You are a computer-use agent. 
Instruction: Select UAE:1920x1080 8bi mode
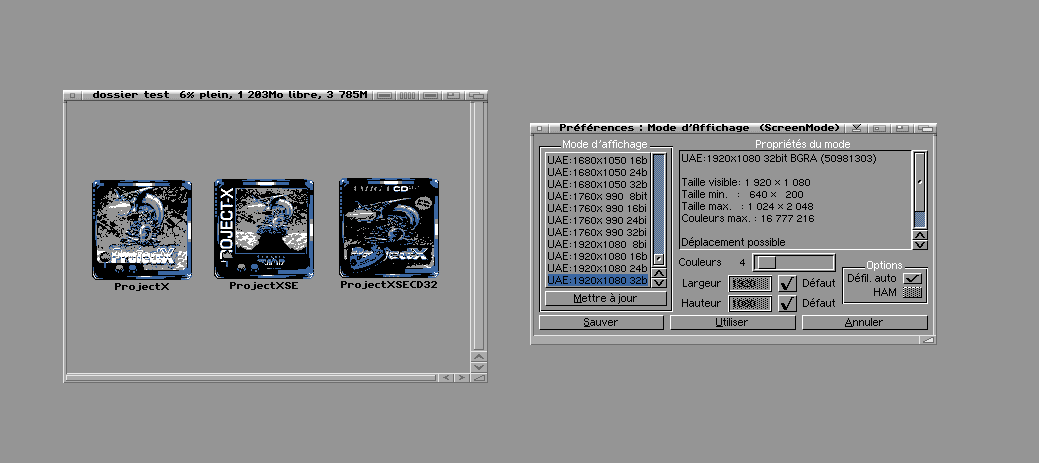click(x=597, y=244)
